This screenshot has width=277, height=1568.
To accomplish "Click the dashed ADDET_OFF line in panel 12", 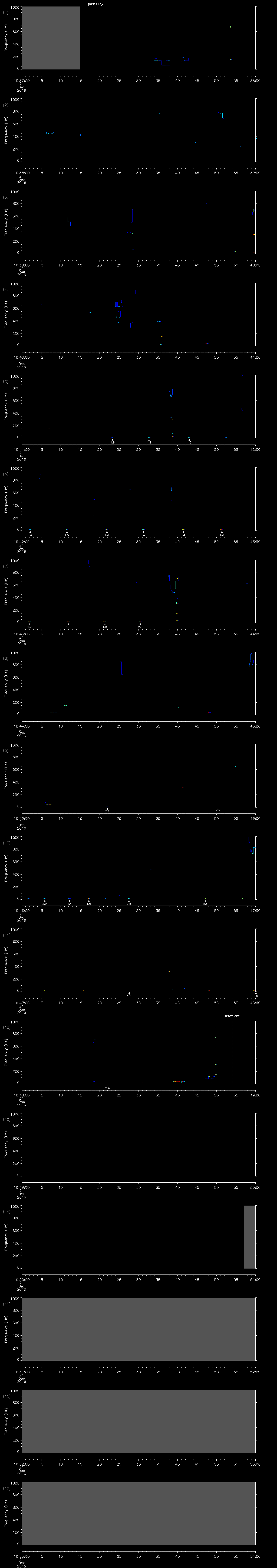I will tap(232, 1052).
